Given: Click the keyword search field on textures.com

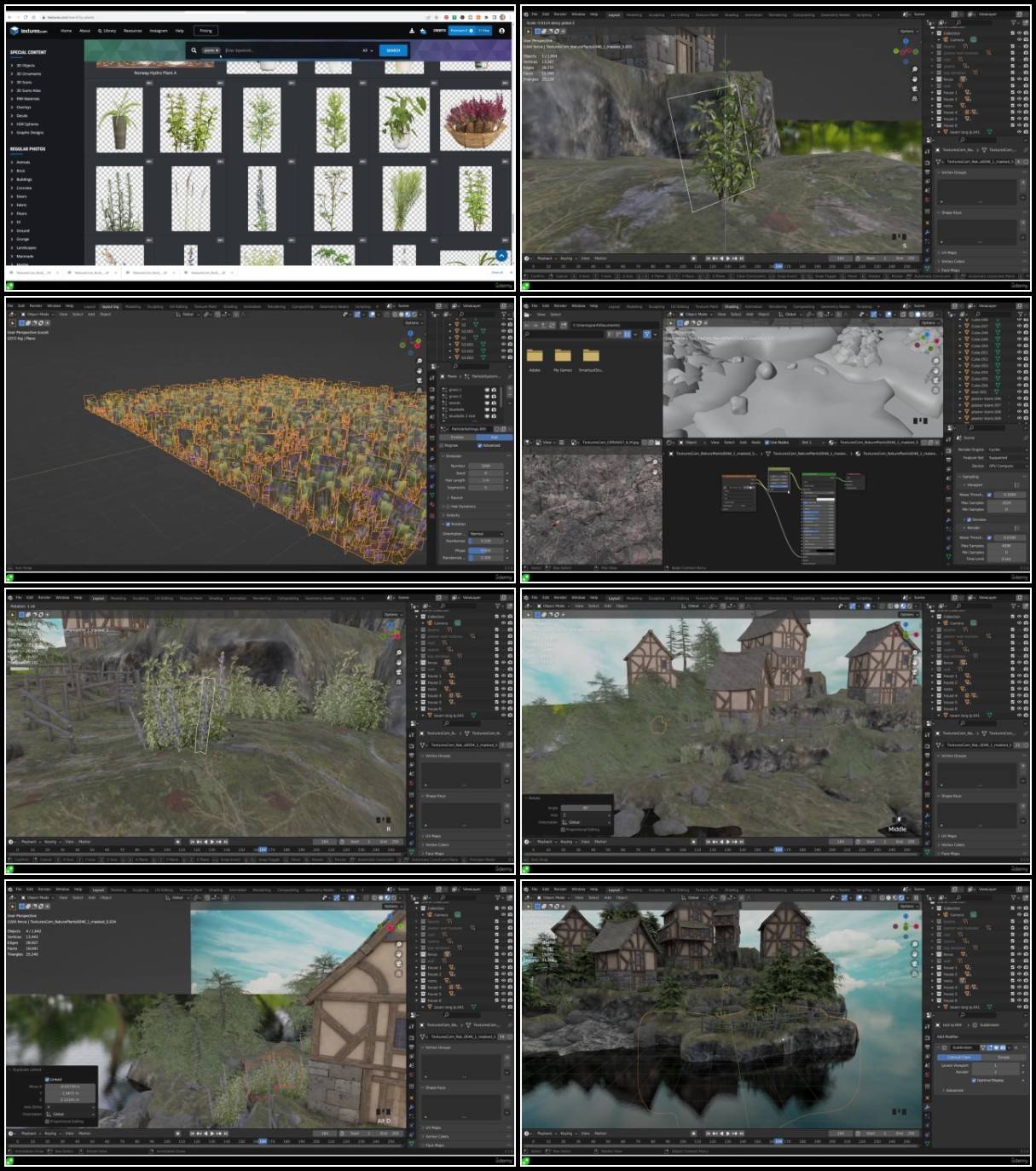Looking at the screenshot, I should click(290, 50).
